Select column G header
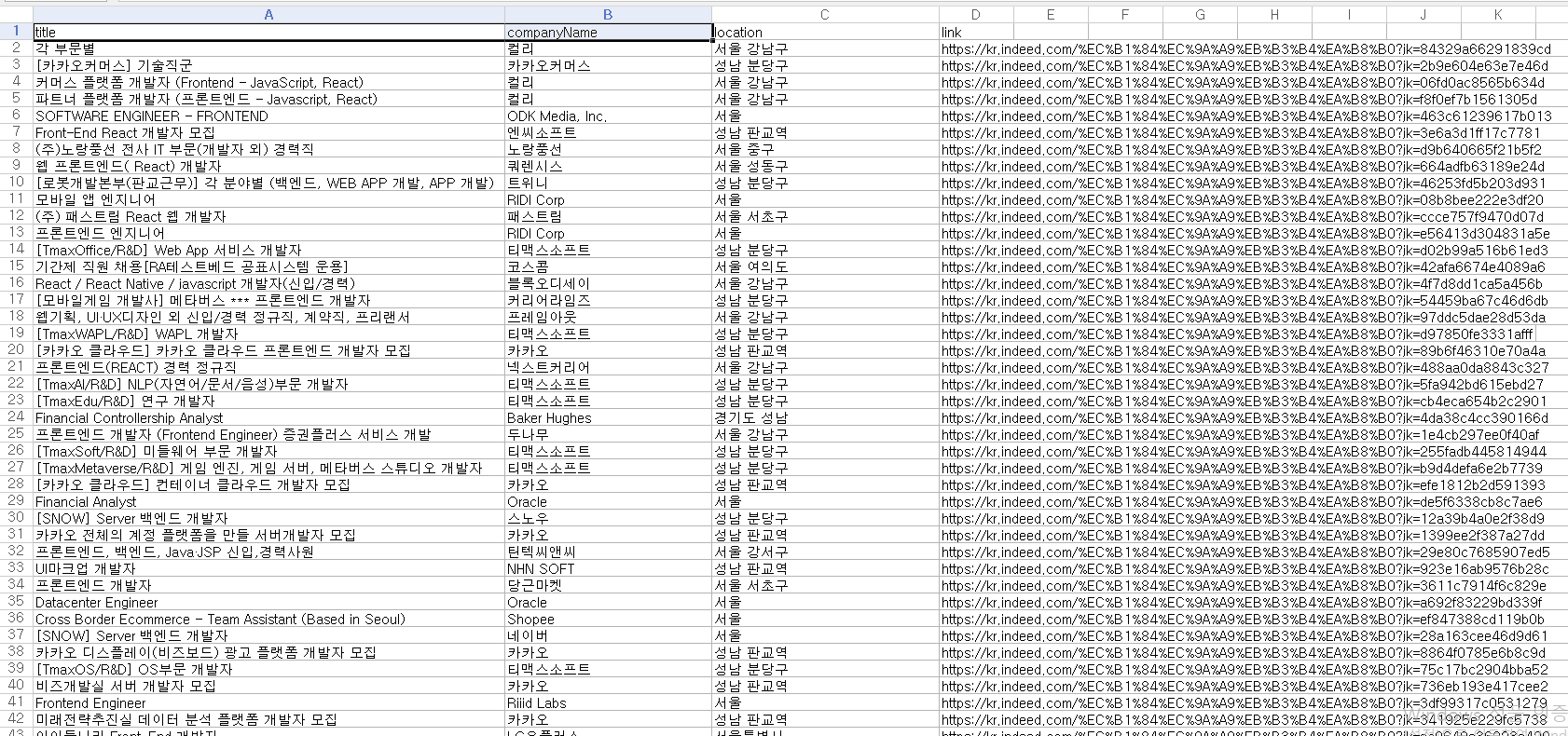This screenshot has width=1568, height=736. [1200, 14]
